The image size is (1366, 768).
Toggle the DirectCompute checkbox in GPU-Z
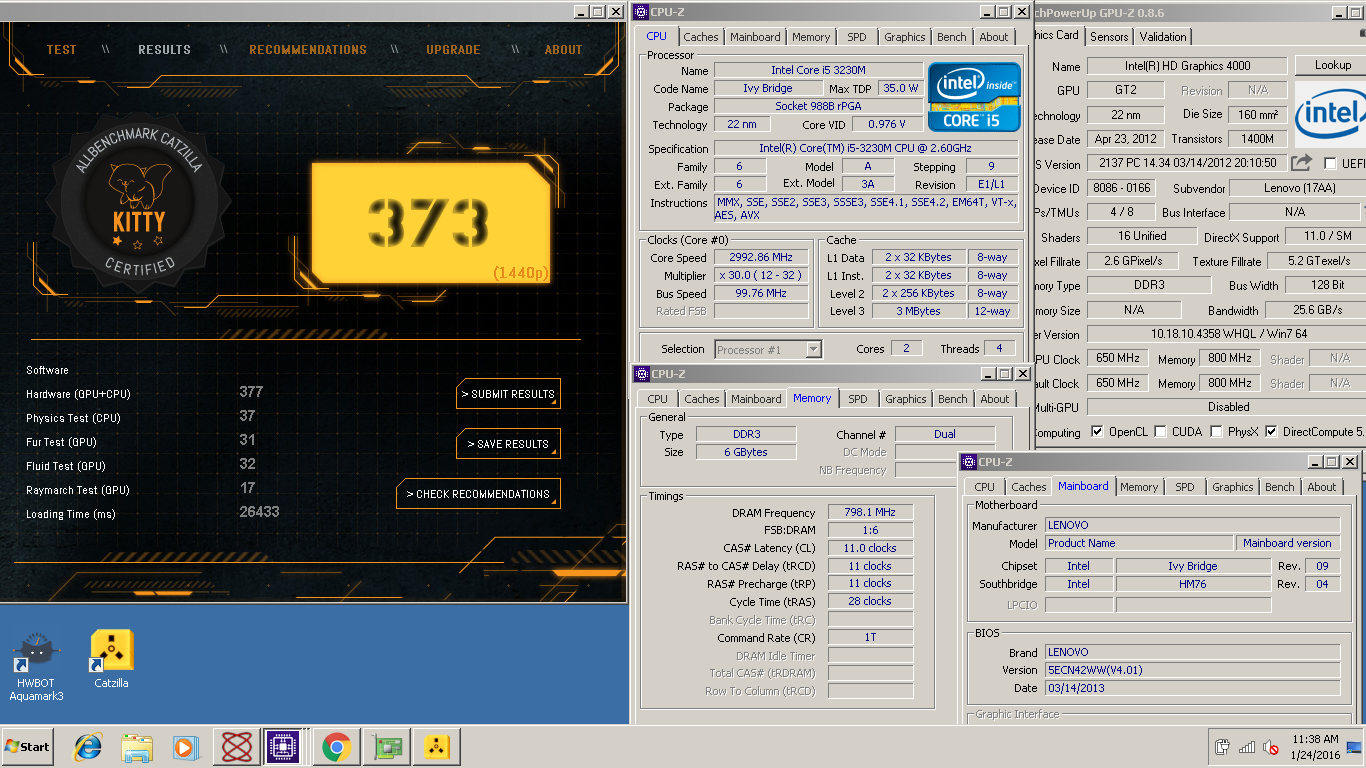1271,432
